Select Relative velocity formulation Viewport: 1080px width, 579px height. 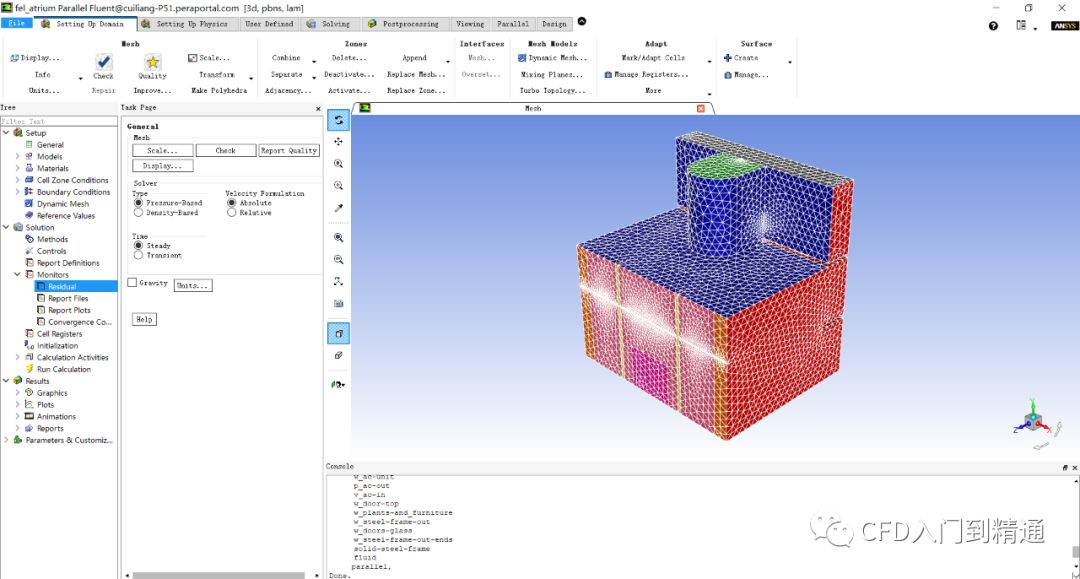point(231,213)
